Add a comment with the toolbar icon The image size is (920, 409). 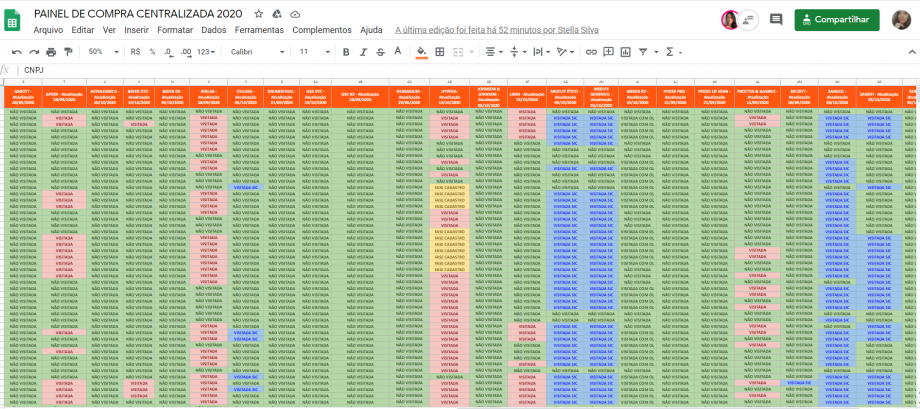click(608, 51)
